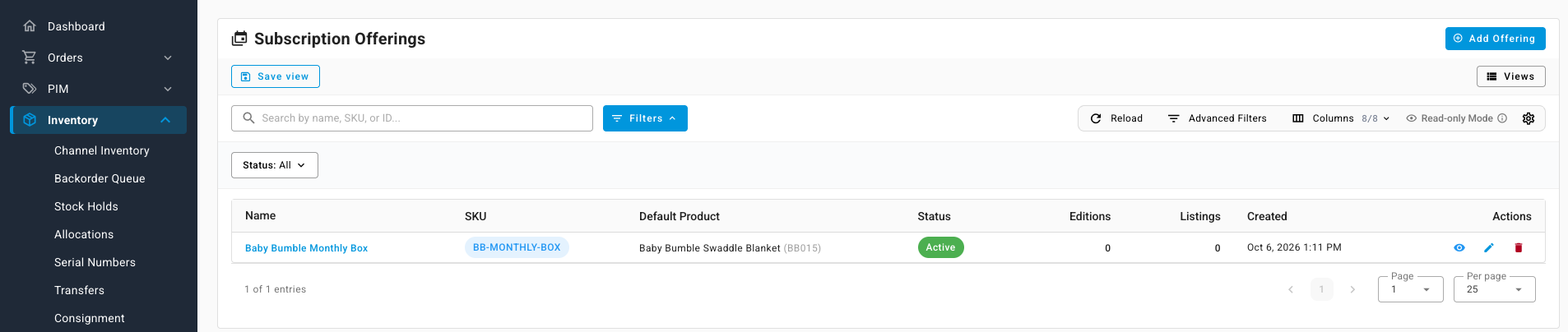The width and height of the screenshot is (1568, 332).
Task: View the Baby Bumble Monthly Box offering
Action: tap(1459, 247)
